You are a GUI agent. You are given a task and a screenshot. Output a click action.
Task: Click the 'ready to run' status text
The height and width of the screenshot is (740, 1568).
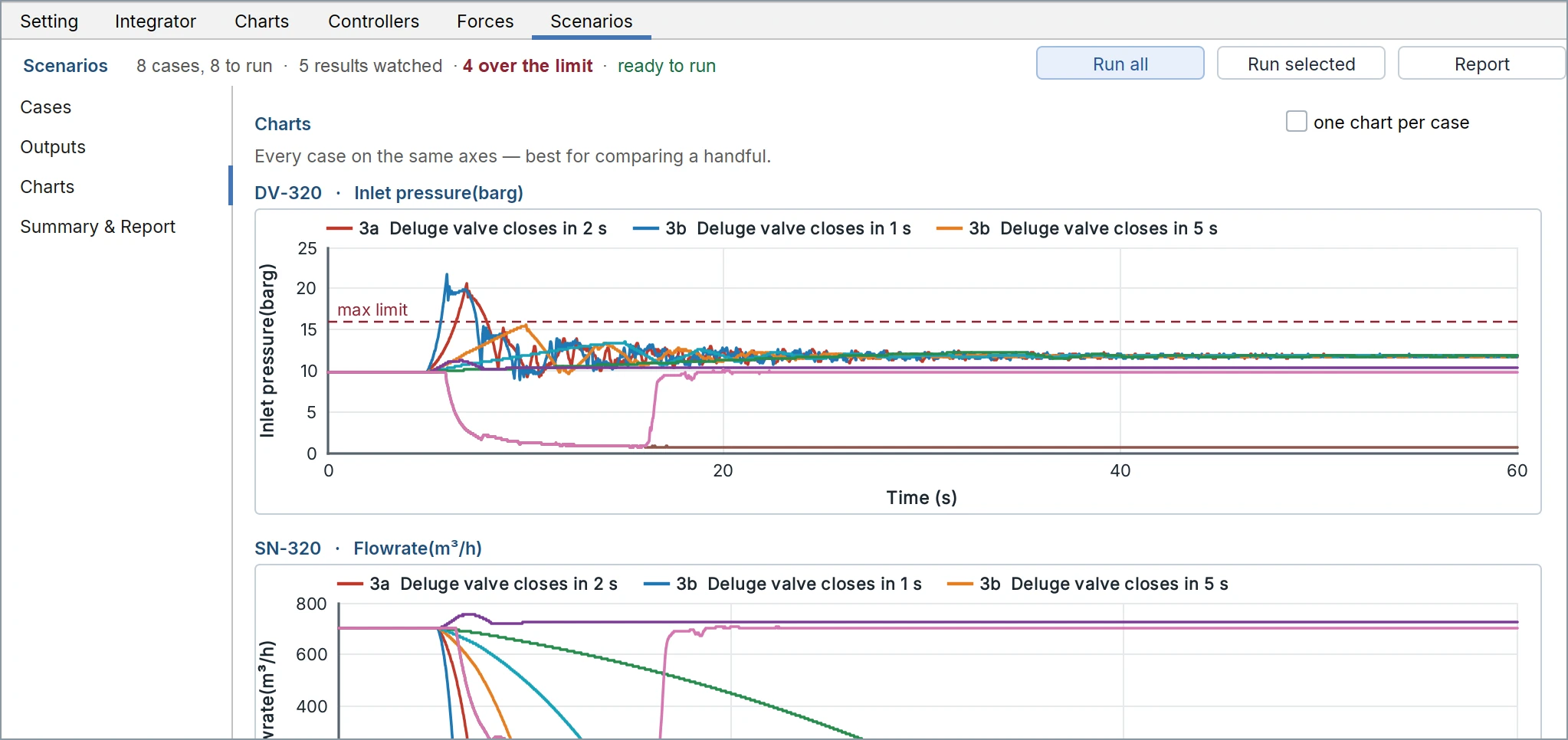click(667, 66)
